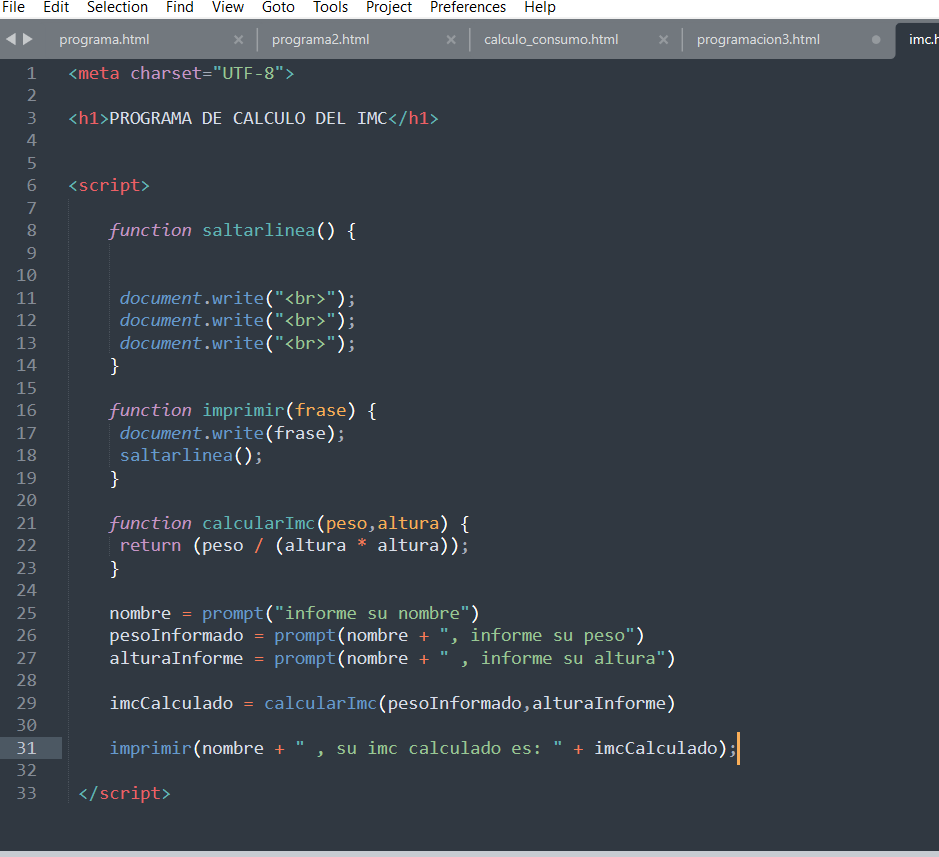The image size is (939, 857).
Task: Click the previous tab left arrow
Action: (11, 39)
